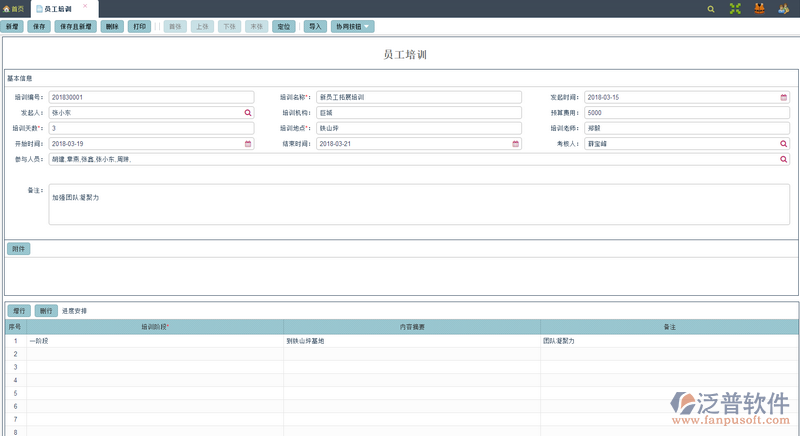Image resolution: width=800 pixels, height=436 pixels.
Task: Click lookup icon in 考核人 field
Action: coord(784,144)
